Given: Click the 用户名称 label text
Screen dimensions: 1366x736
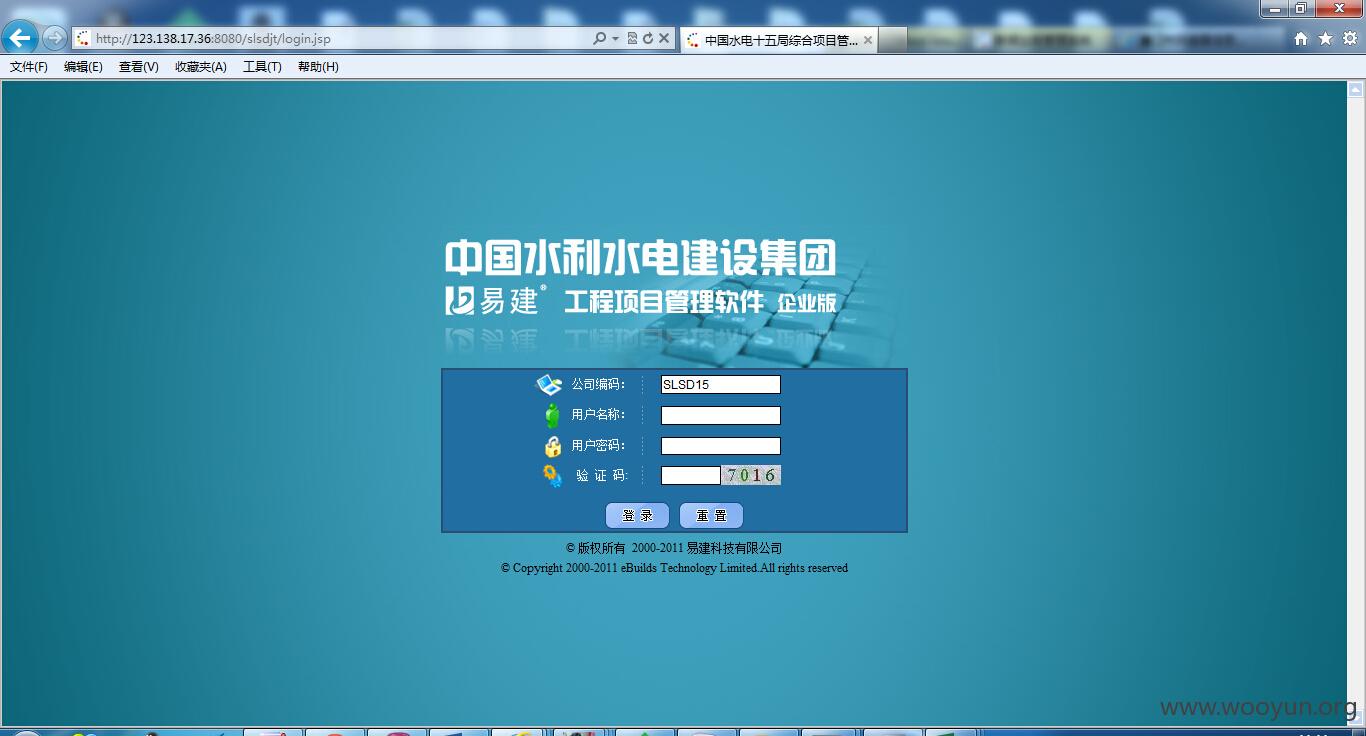Looking at the screenshot, I should click(x=598, y=415).
